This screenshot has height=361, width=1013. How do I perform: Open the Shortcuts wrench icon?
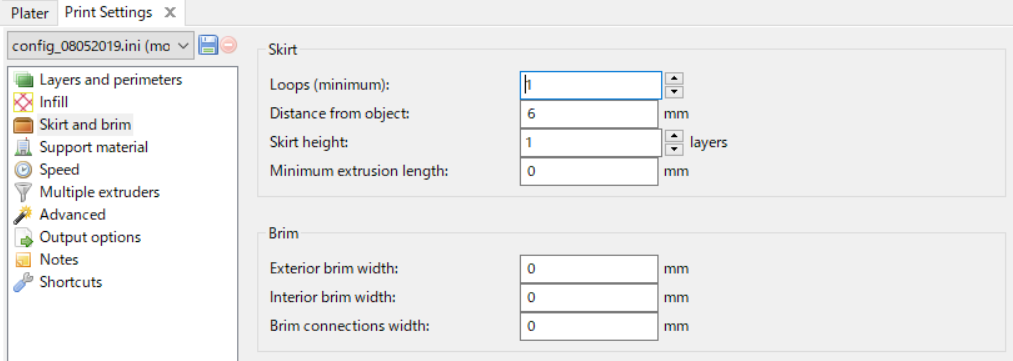click(23, 282)
